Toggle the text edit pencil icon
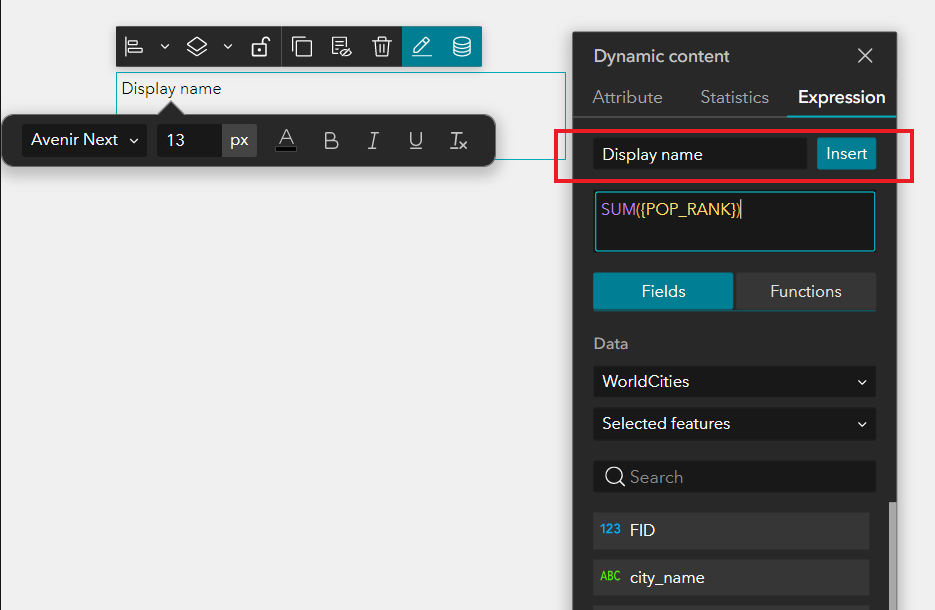Screen dimensions: 935x610 pyautogui.click(x=422, y=47)
